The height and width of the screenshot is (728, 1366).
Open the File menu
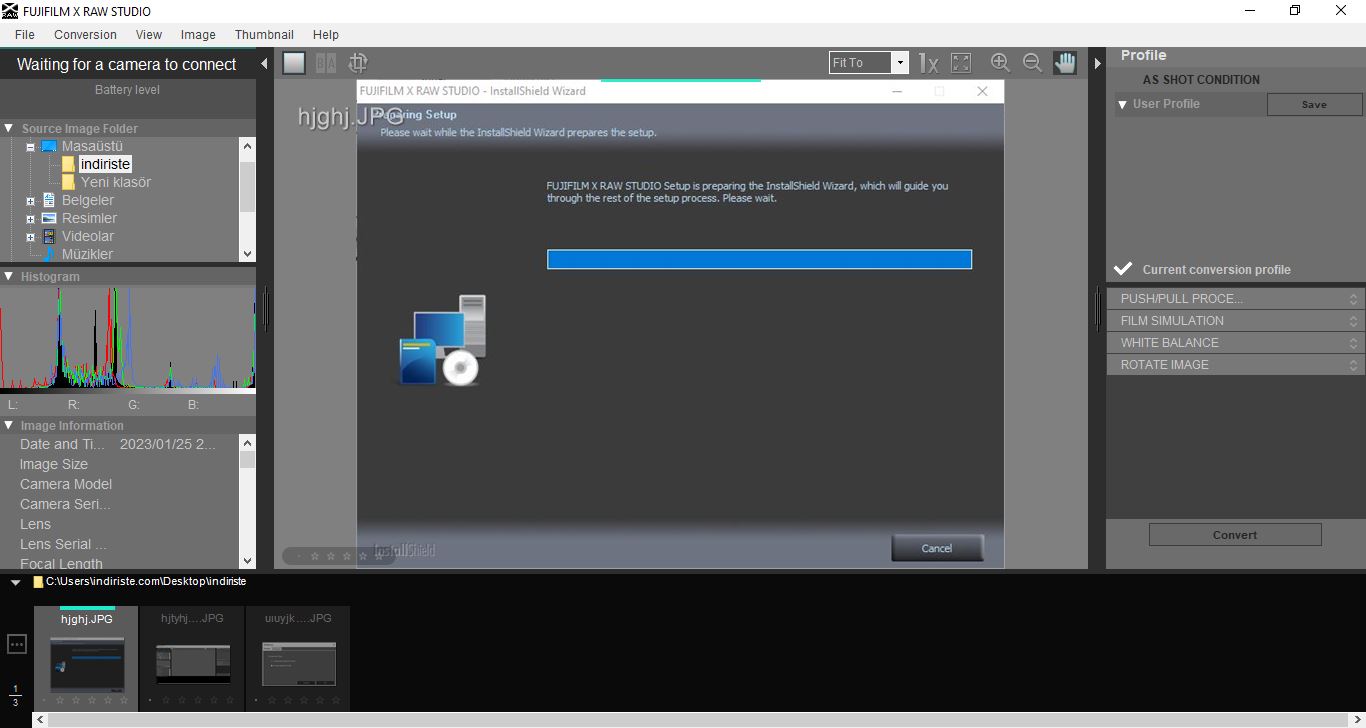coord(25,34)
